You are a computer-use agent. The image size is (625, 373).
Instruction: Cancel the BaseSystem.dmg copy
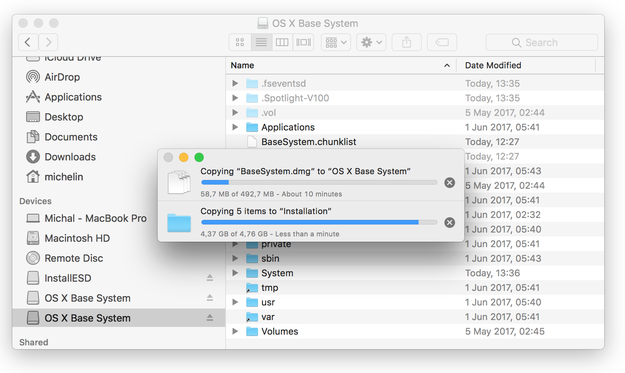click(x=450, y=183)
